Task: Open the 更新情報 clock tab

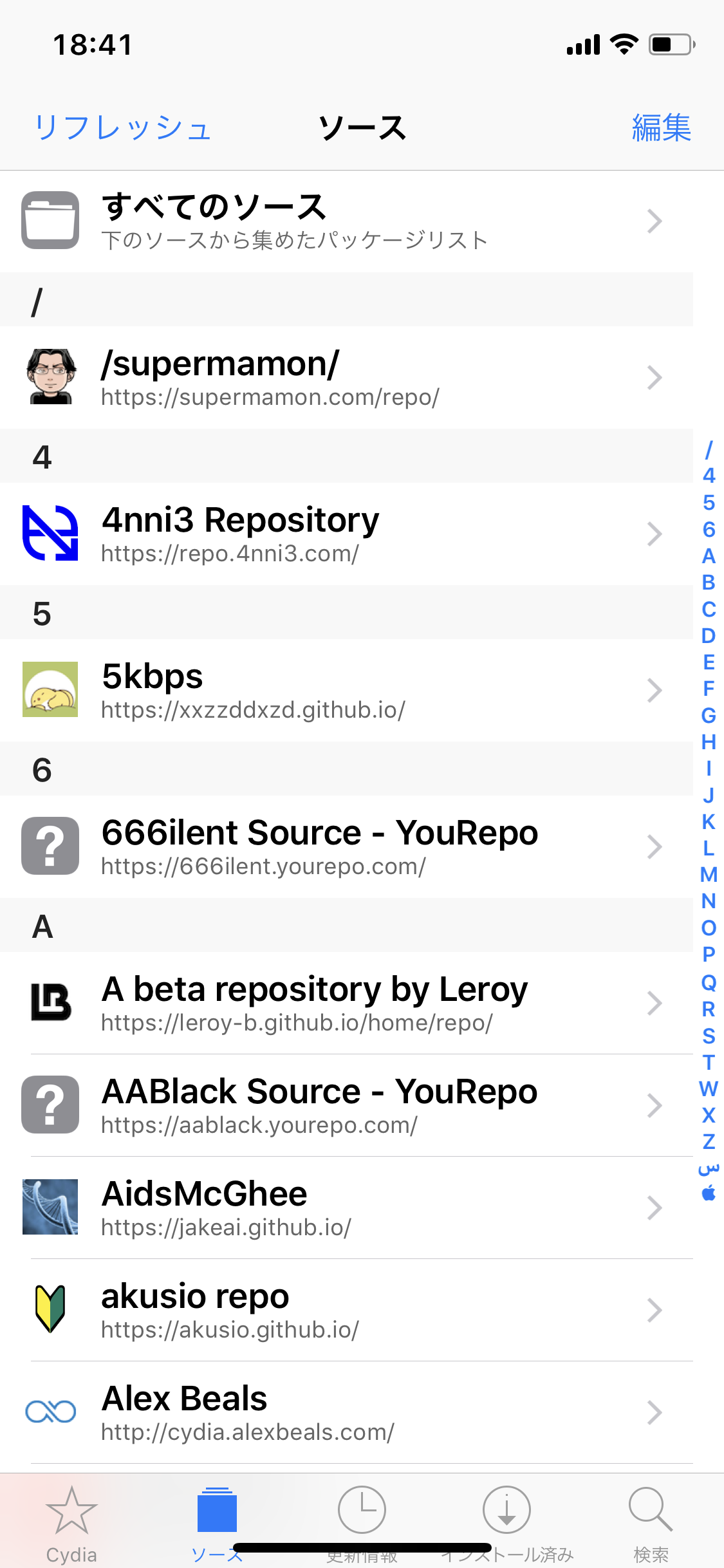Action: point(362,1523)
